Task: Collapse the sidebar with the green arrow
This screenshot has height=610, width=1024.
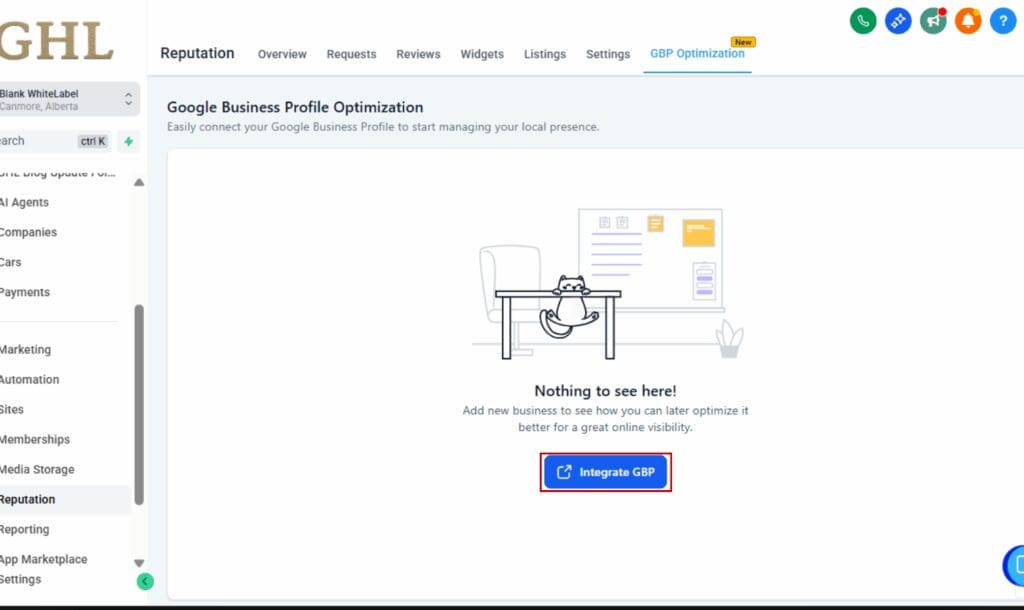Action: (145, 581)
